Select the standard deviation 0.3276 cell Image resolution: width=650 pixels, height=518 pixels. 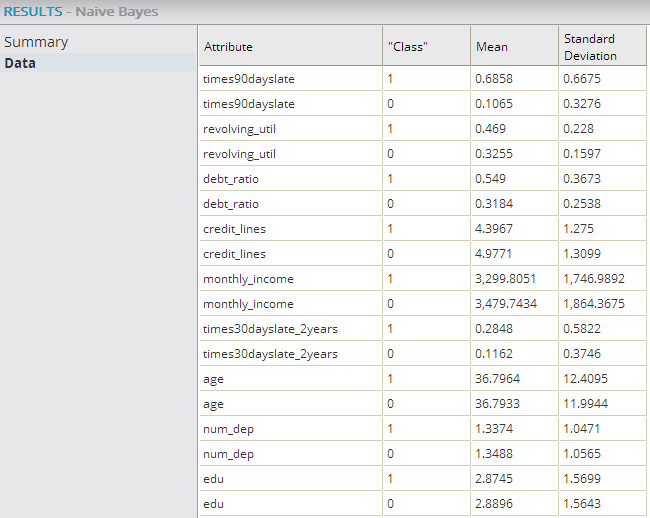pyautogui.click(x=584, y=103)
